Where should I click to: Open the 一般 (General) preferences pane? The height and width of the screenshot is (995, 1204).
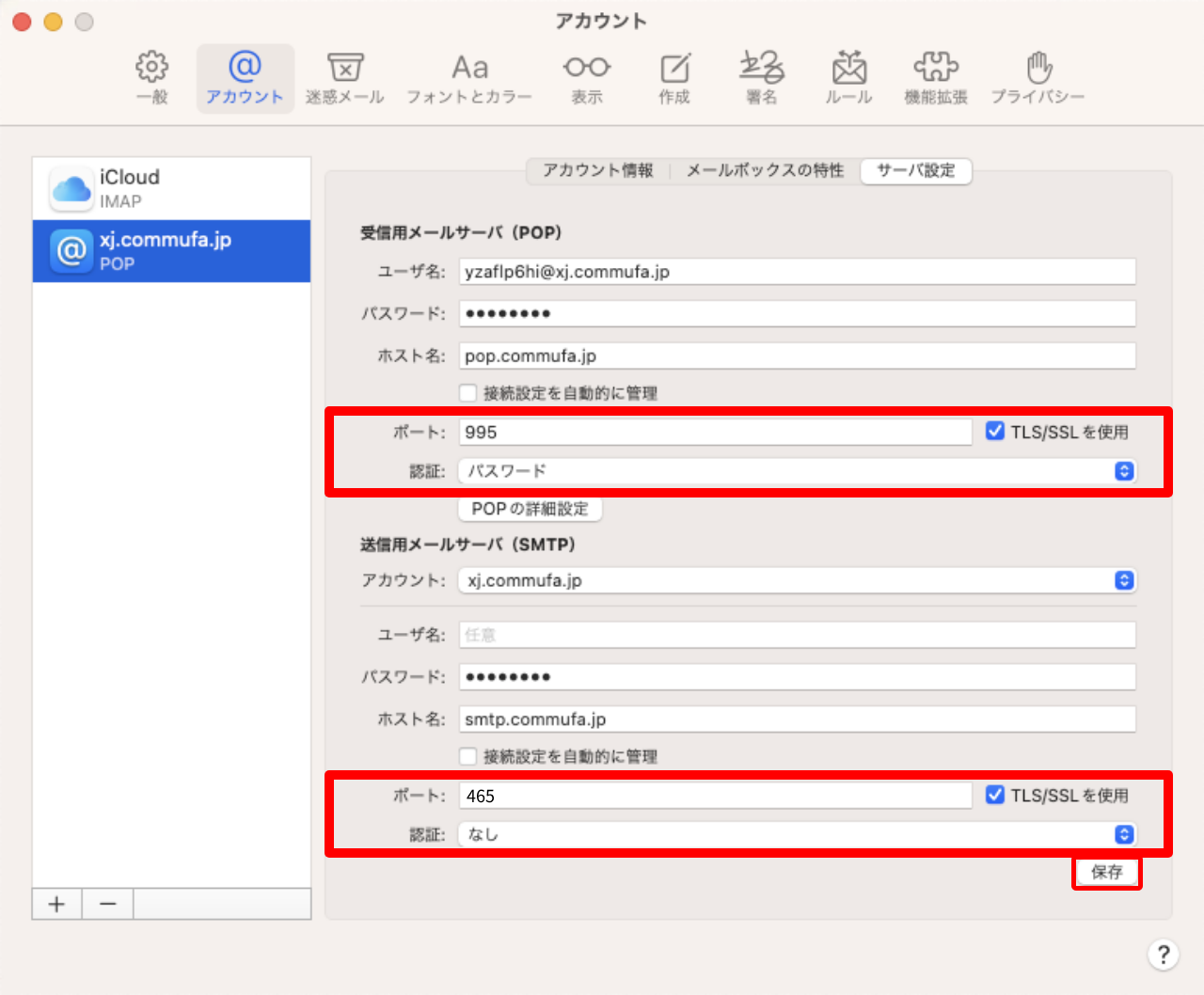[x=152, y=78]
